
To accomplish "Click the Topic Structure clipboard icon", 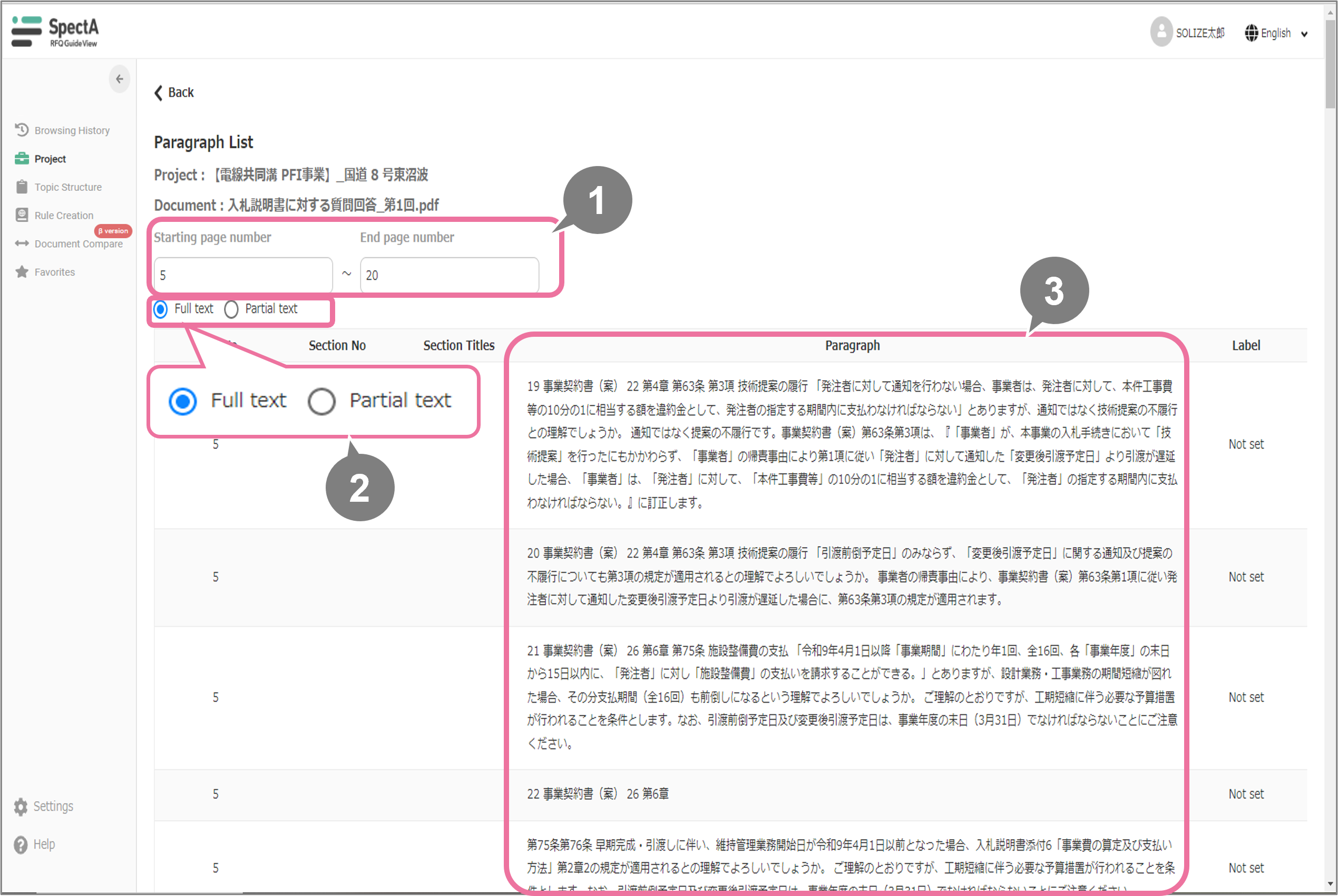I will click(22, 187).
